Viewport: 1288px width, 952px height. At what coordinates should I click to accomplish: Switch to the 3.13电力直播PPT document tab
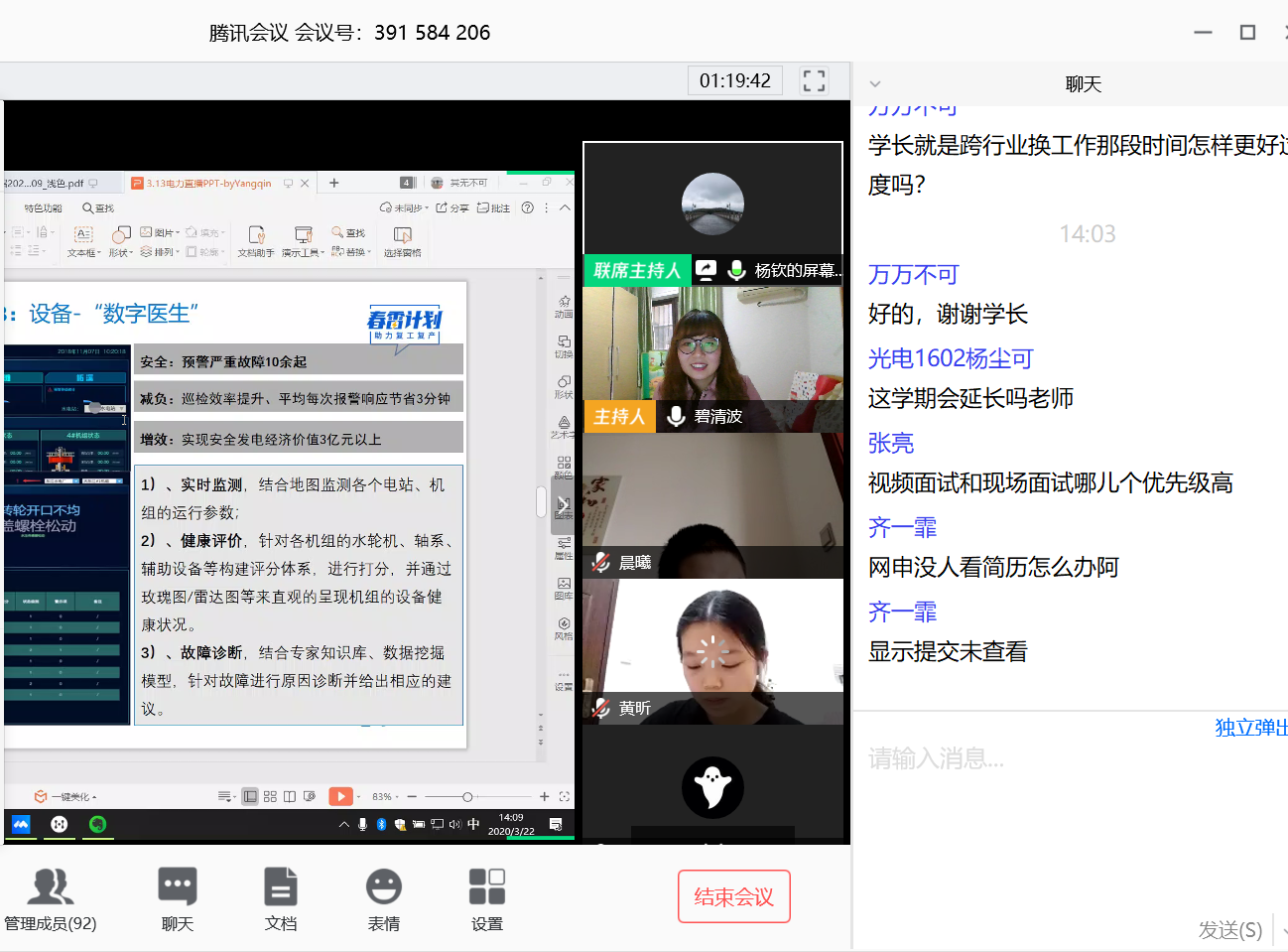coord(209,183)
